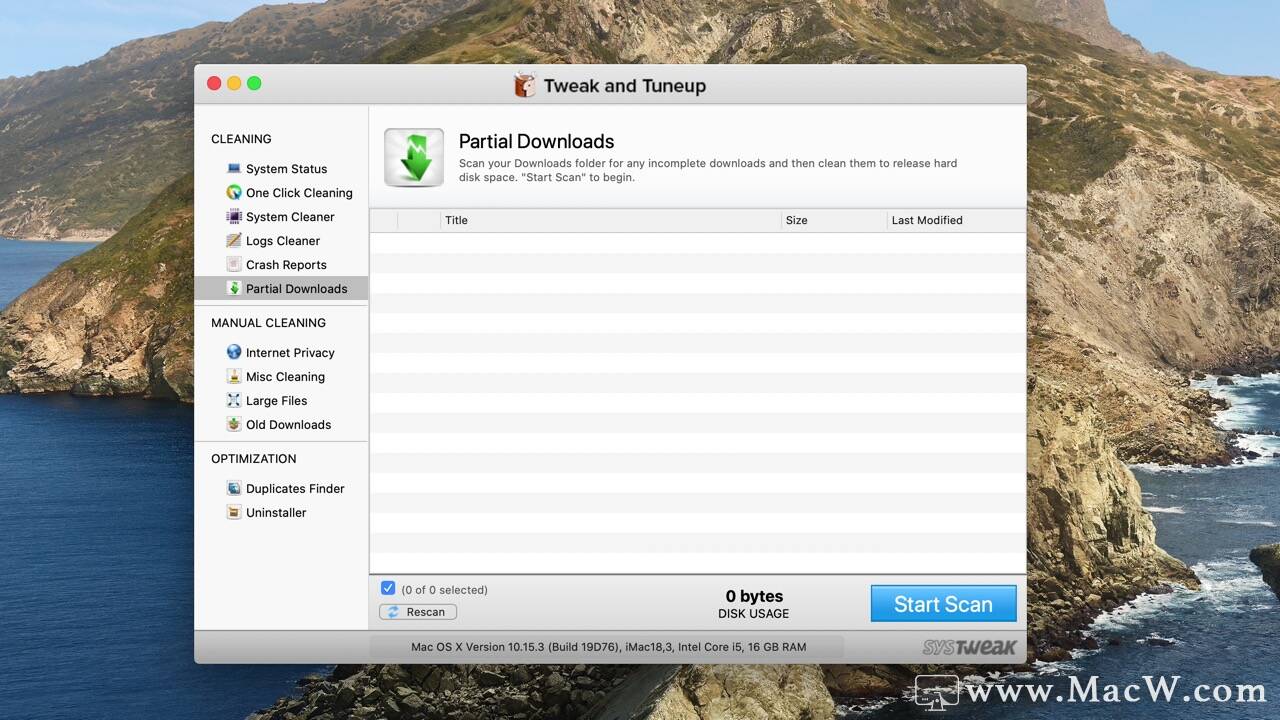Click the DISK USAGE label
The height and width of the screenshot is (720, 1280).
coord(753,614)
